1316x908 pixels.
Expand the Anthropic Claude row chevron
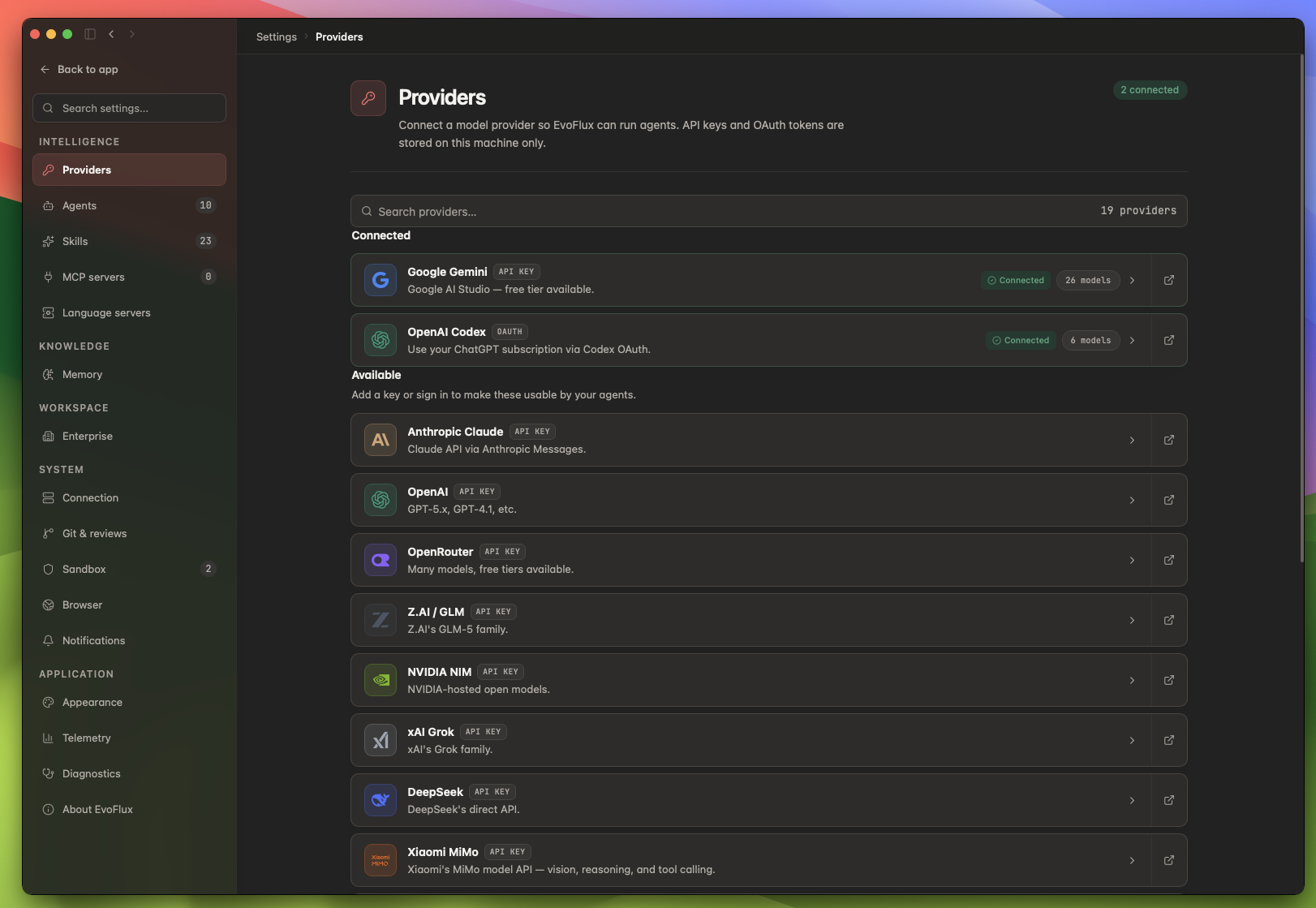[1132, 440]
